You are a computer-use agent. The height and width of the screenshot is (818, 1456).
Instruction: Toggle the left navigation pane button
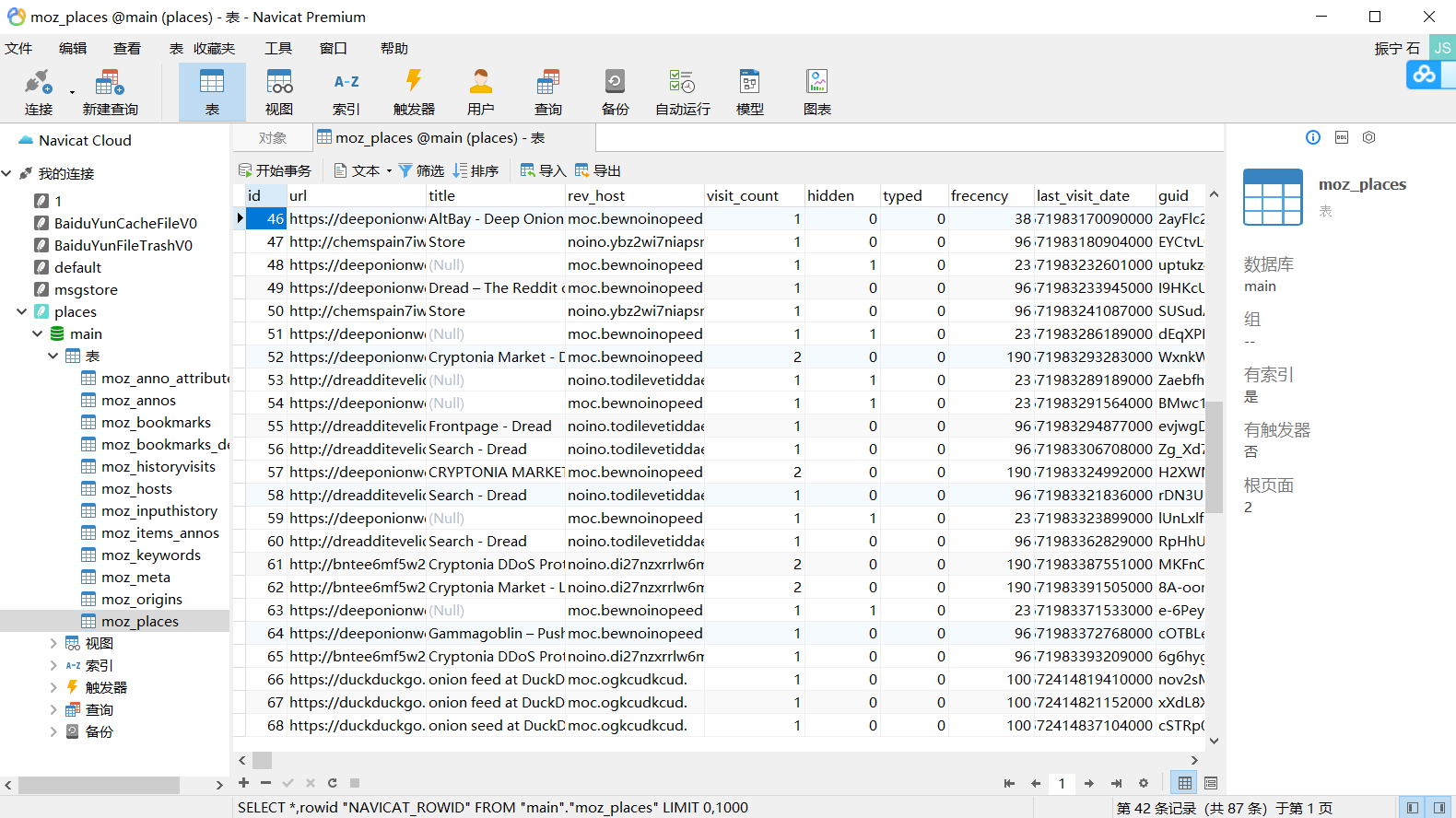click(x=1412, y=808)
